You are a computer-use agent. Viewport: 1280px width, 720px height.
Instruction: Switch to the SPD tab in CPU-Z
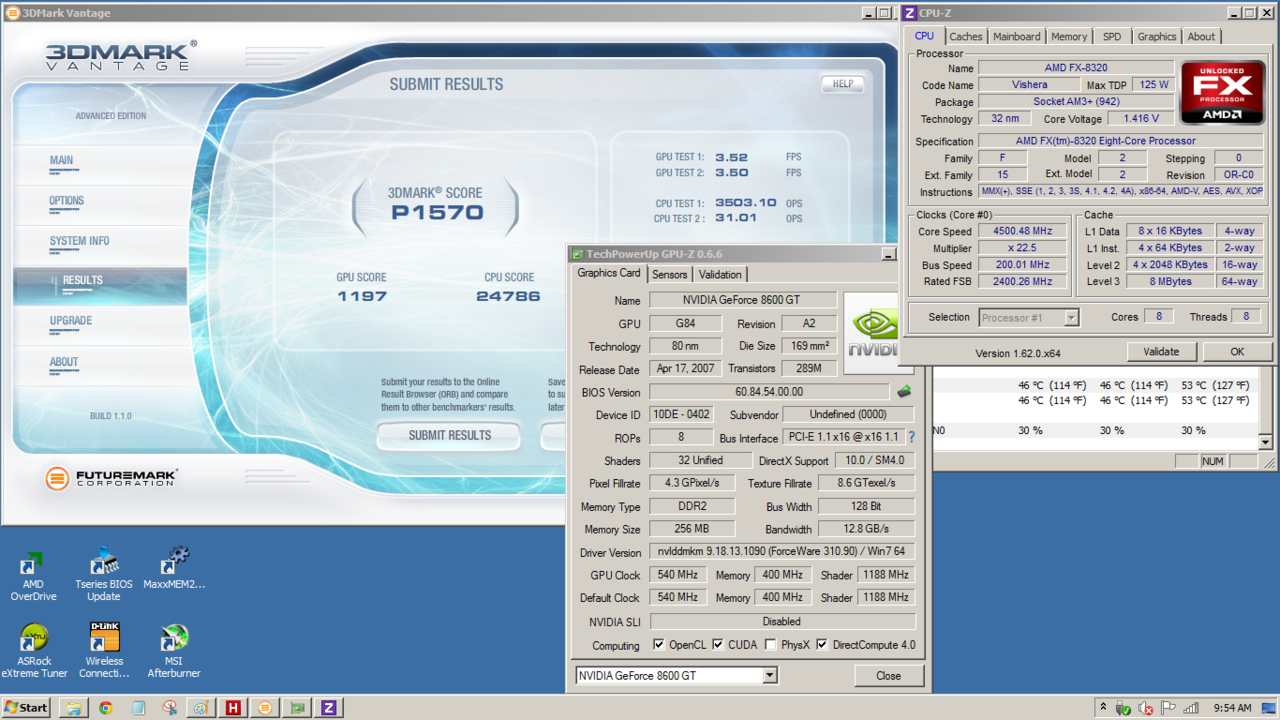[1112, 37]
